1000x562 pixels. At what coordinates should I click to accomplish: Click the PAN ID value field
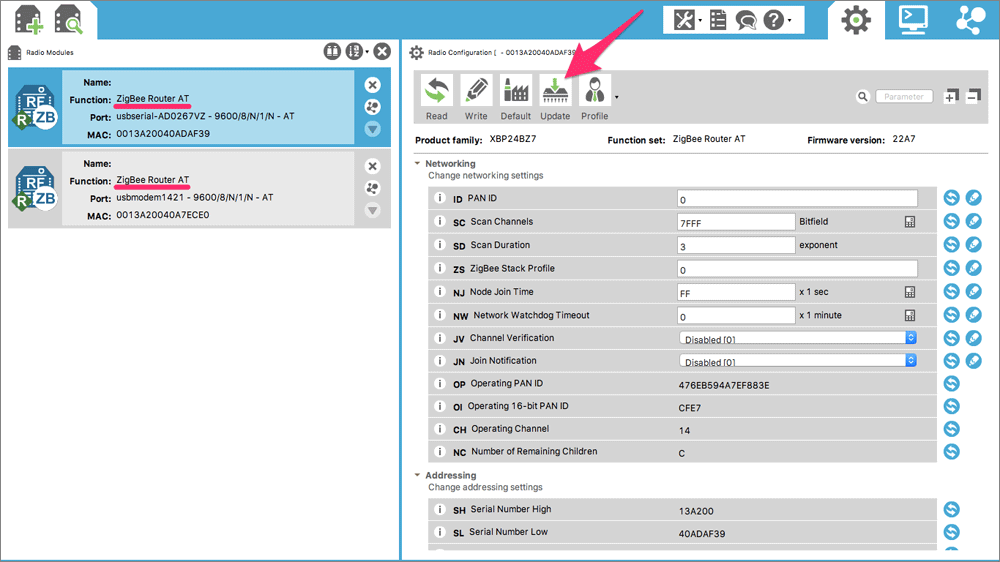click(x=797, y=199)
